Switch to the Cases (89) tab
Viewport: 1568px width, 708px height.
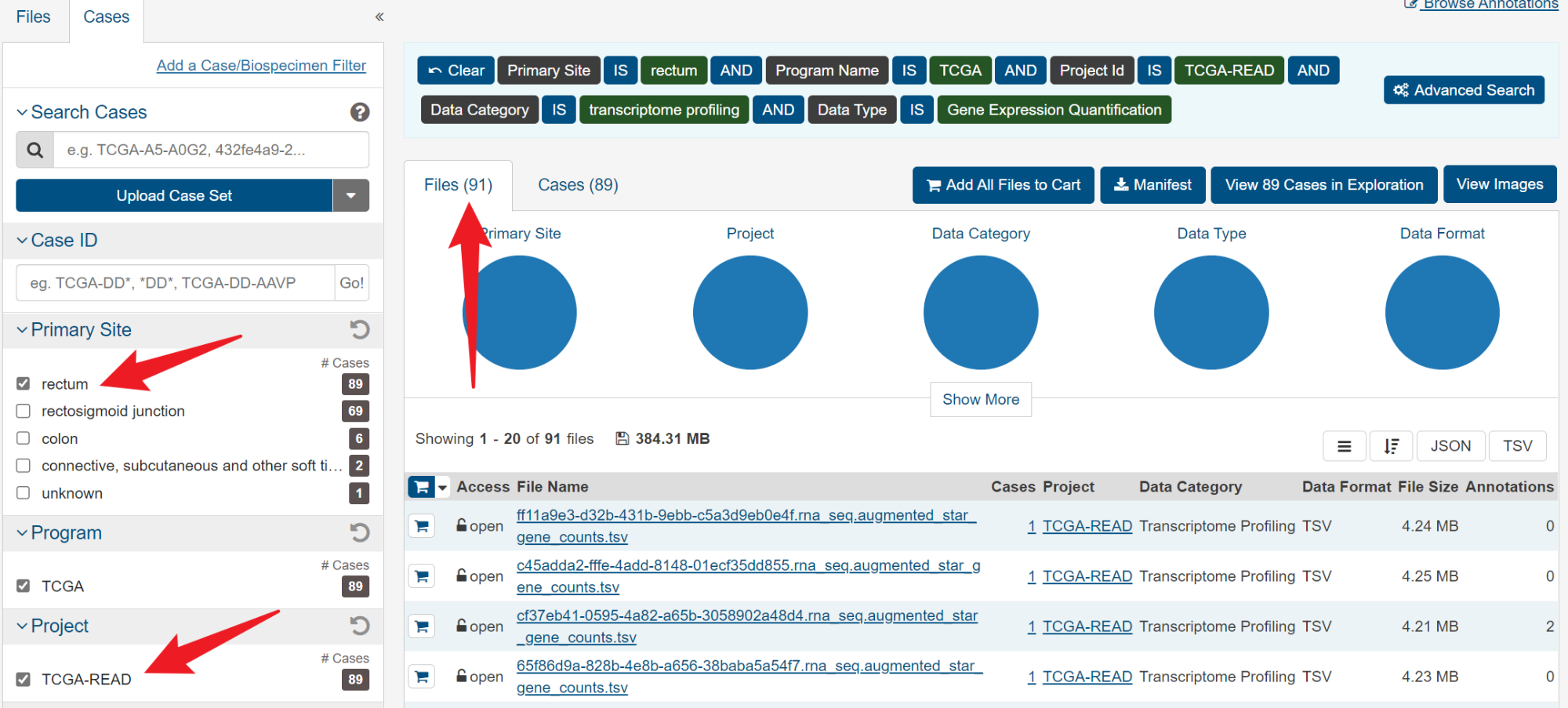(x=578, y=185)
